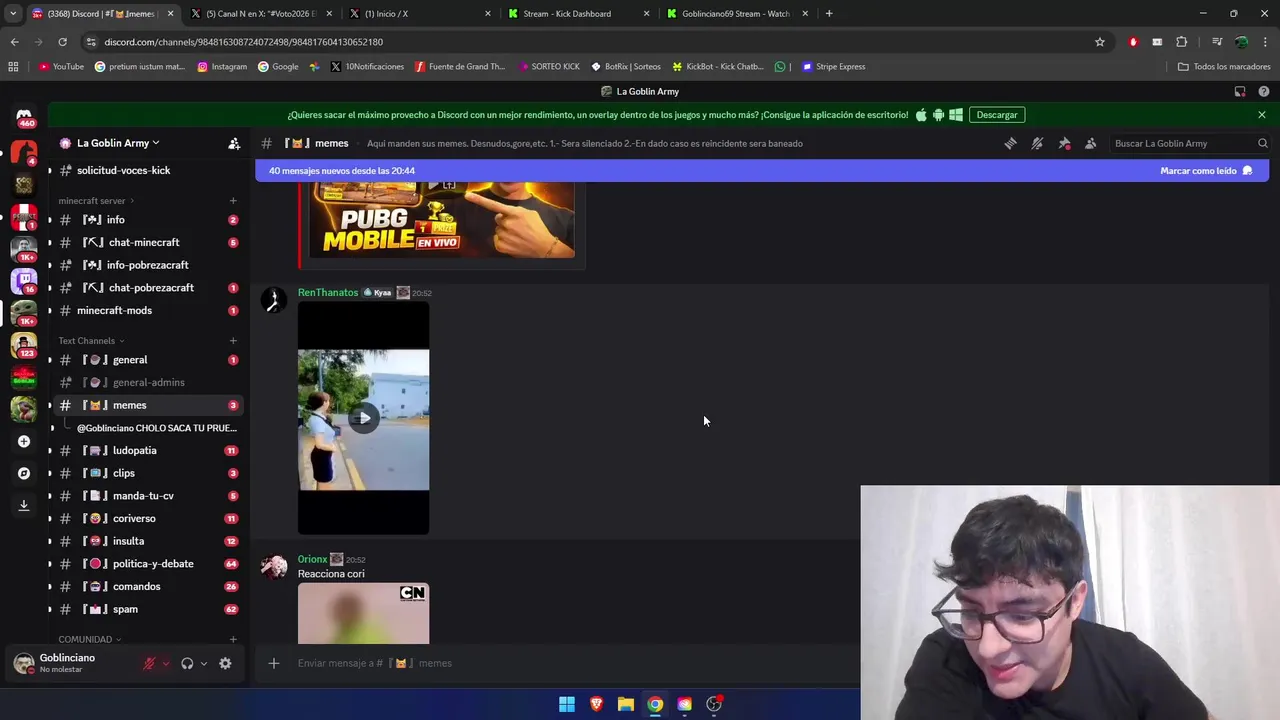
Task: Reload the page in Chrome
Action: [62, 42]
